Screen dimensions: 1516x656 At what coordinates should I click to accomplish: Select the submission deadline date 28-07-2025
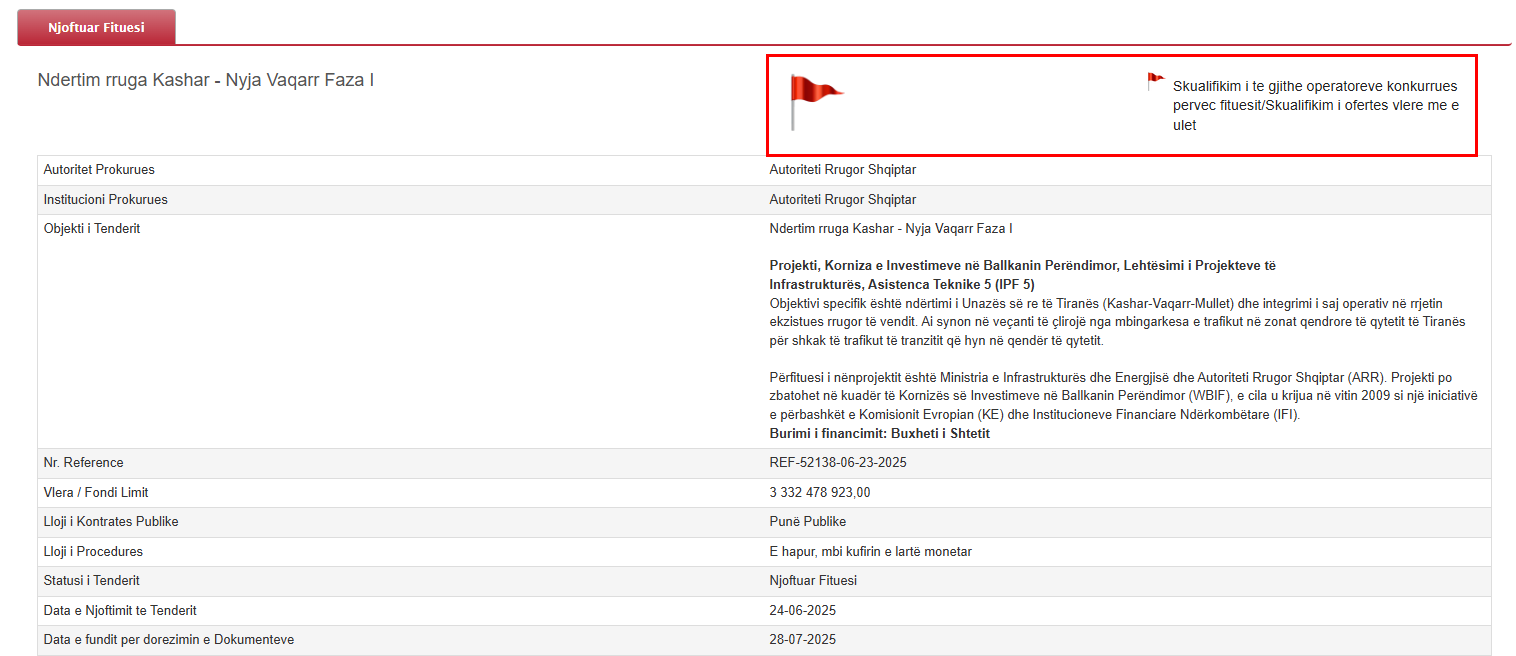(802, 640)
